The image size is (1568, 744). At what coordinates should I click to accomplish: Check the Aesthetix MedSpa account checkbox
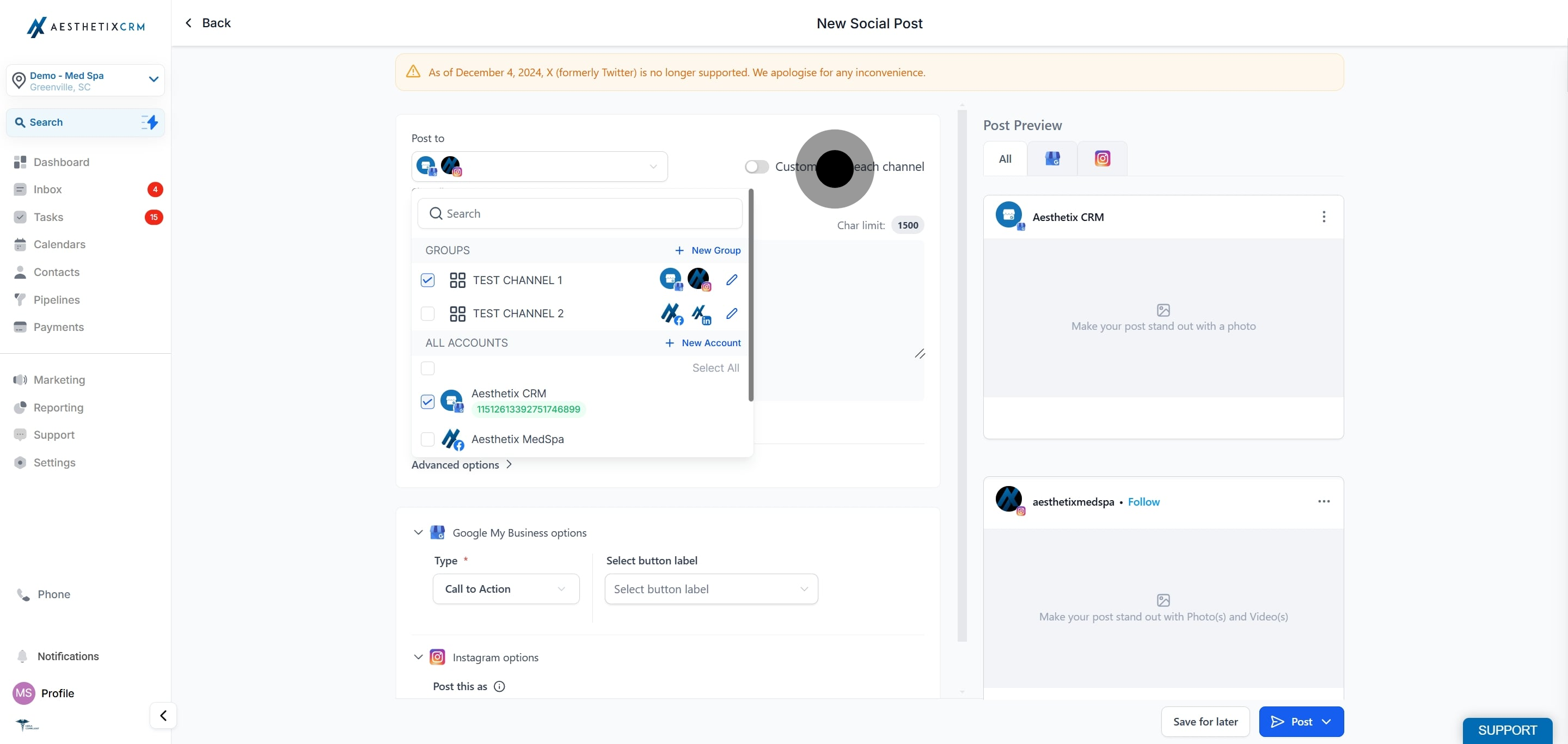click(427, 439)
